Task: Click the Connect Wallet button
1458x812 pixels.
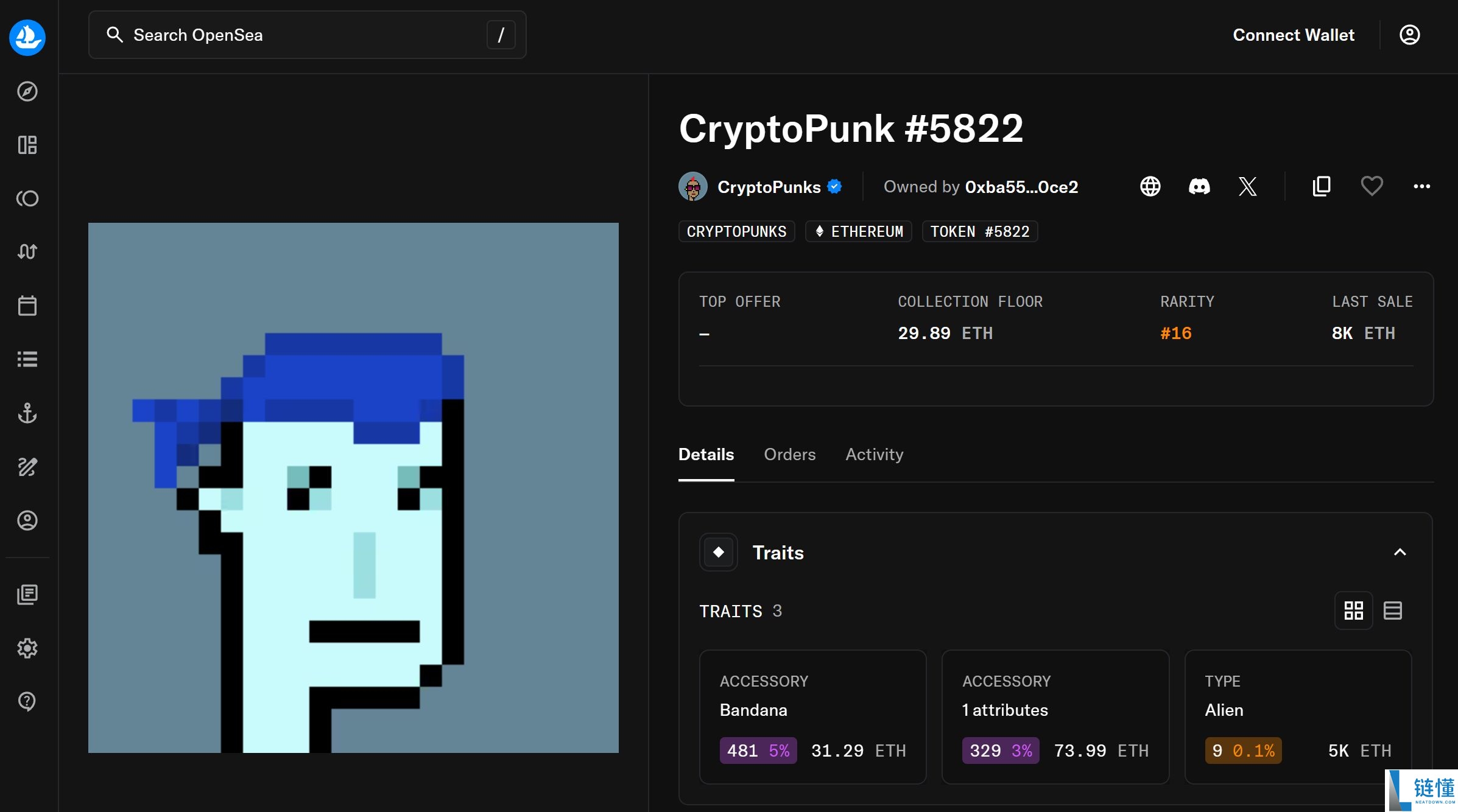Action: point(1294,35)
